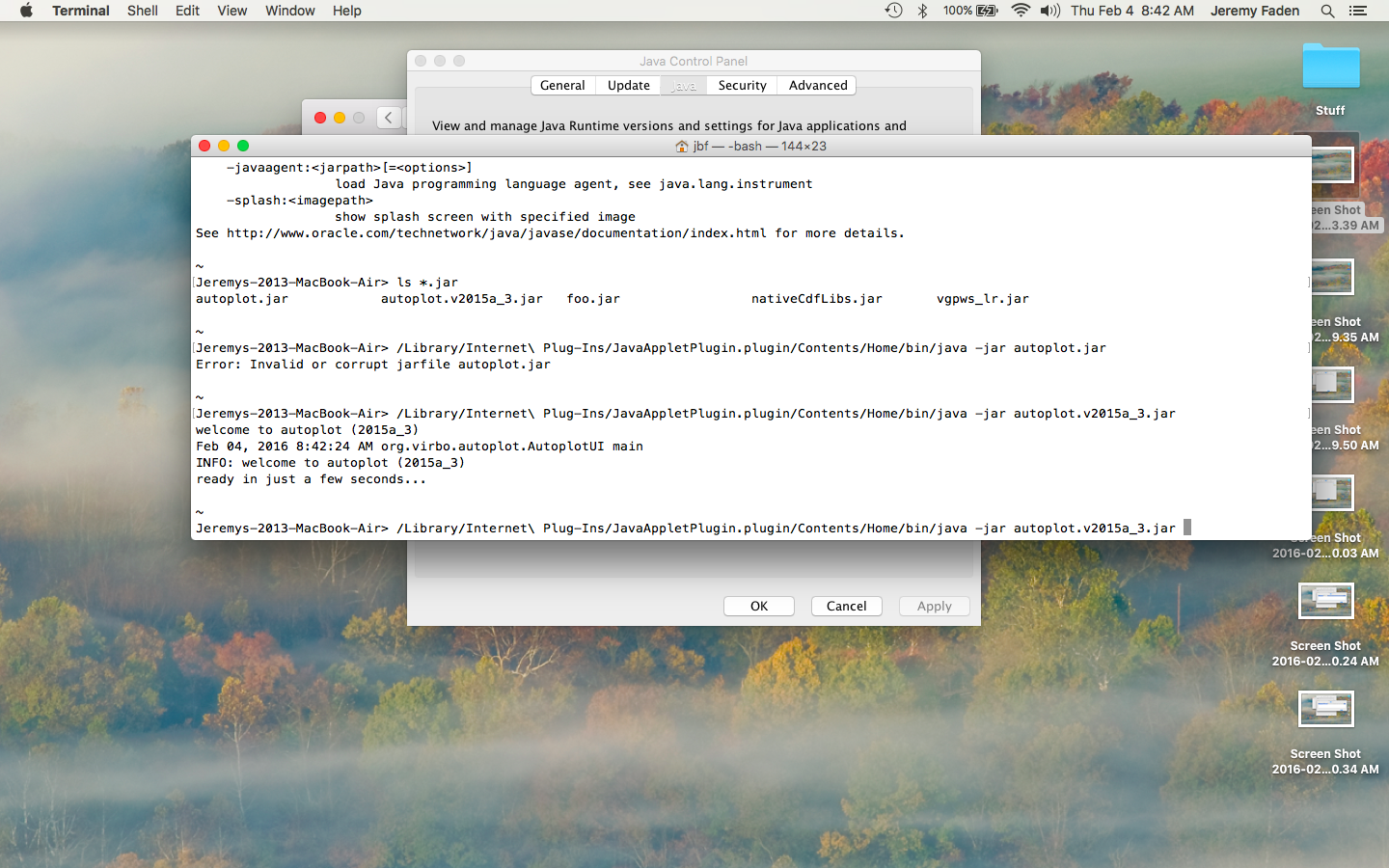Open Notification Center
This screenshot has height=868, width=1389.
click(1358, 11)
